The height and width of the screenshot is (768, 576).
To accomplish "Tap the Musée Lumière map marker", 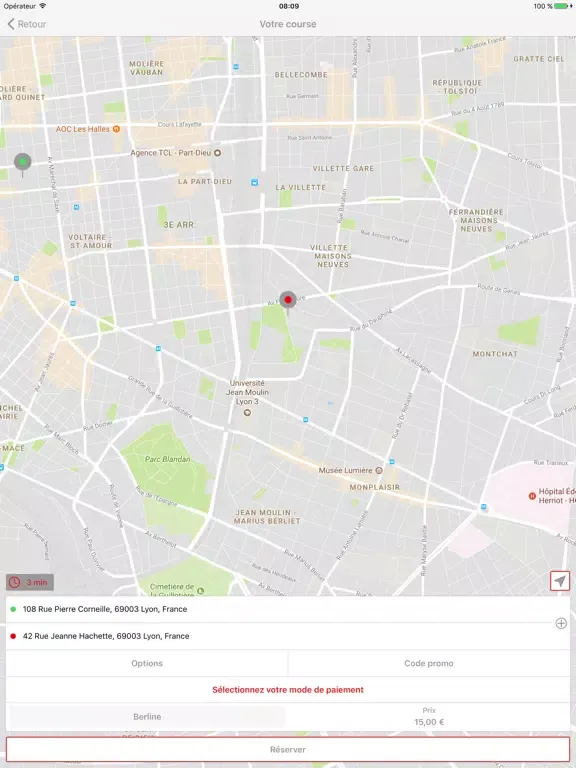I will click(379, 470).
